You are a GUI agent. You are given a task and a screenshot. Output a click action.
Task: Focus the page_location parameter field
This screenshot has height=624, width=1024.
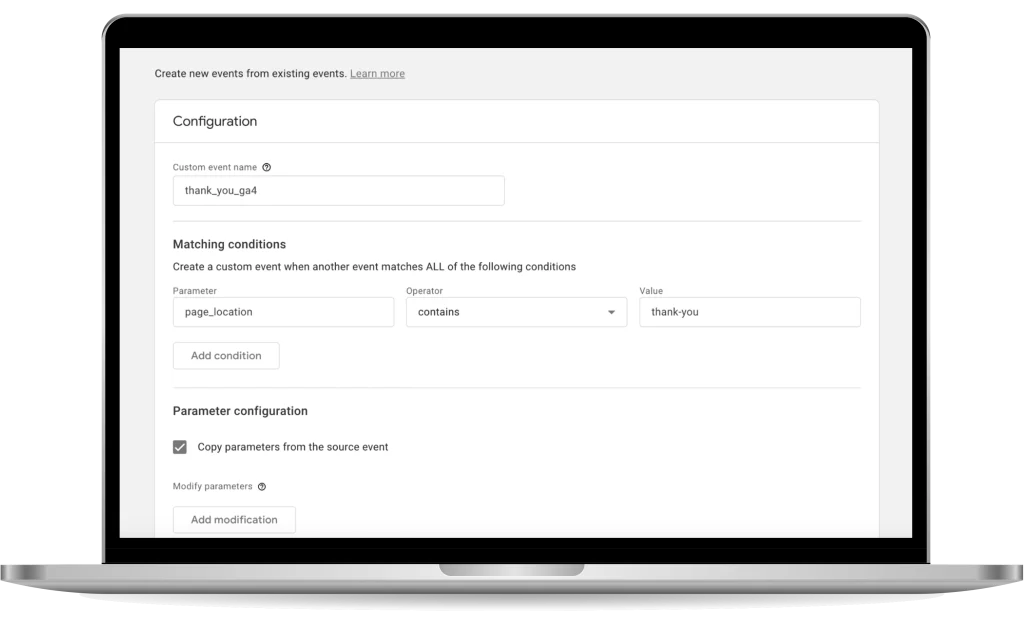(283, 312)
